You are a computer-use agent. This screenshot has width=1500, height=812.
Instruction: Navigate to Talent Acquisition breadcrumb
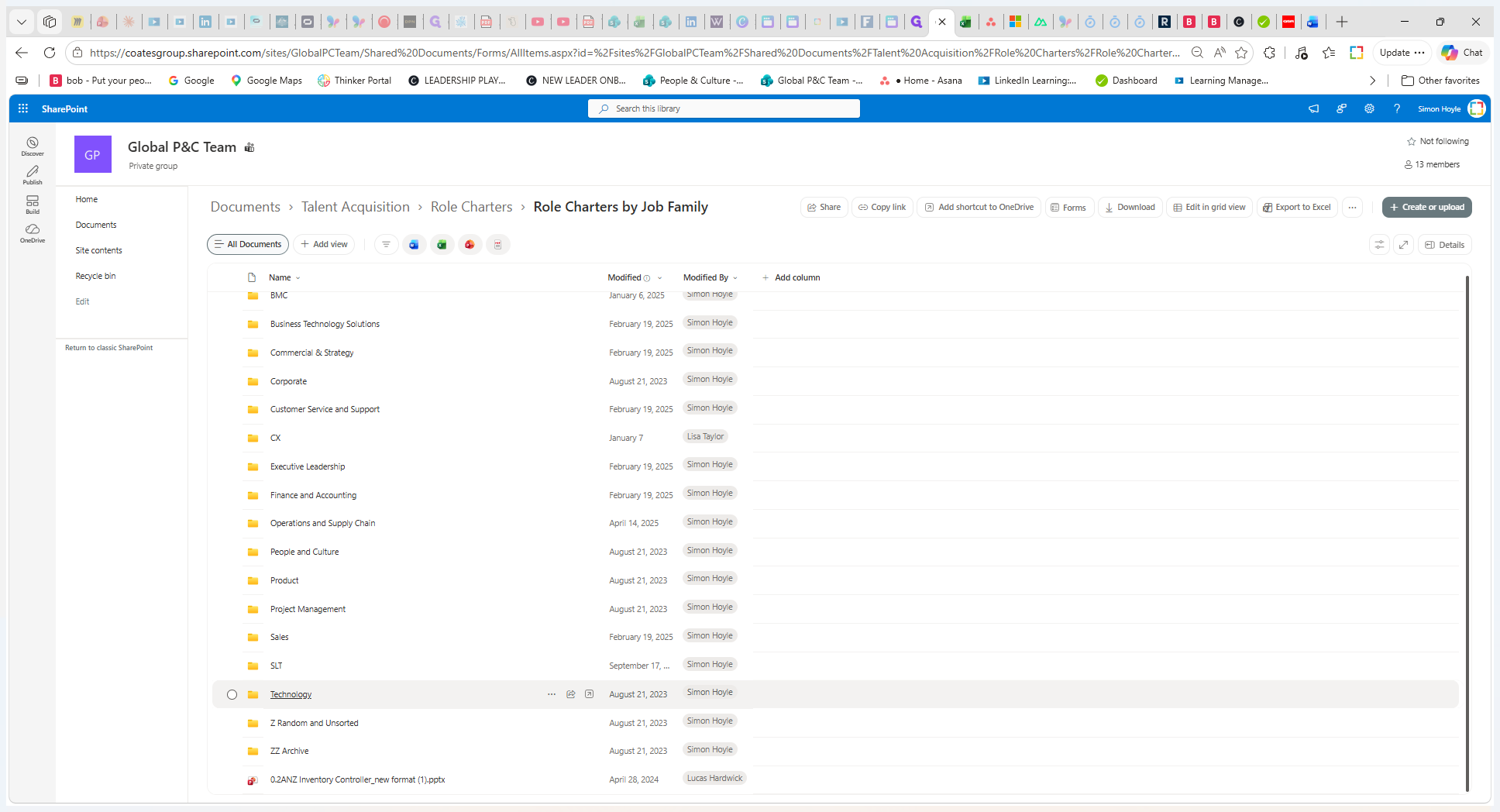click(x=356, y=207)
